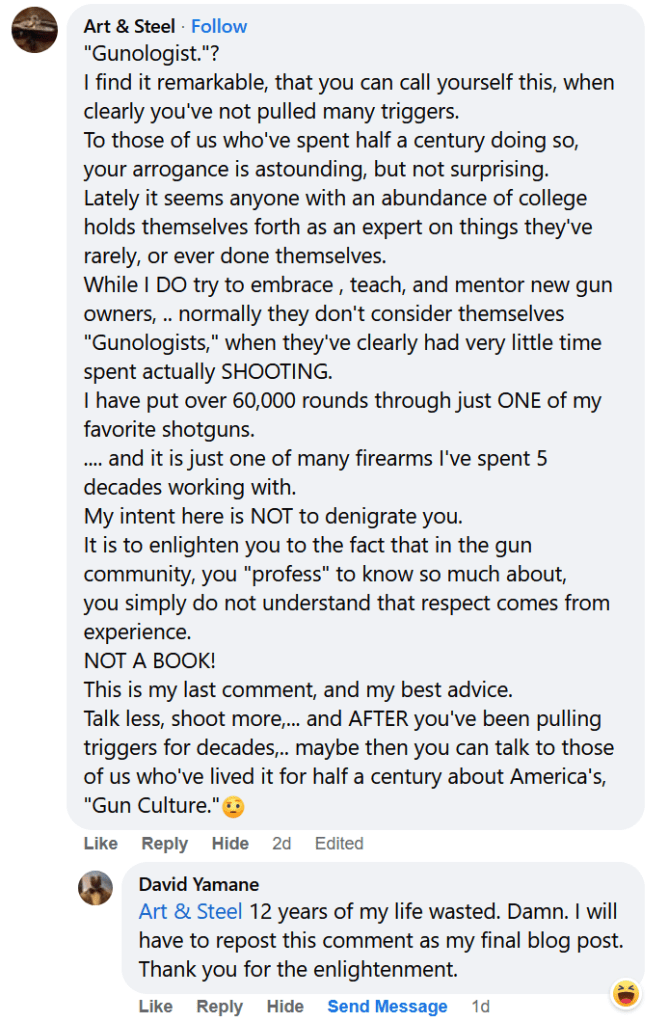Click the Art & Steel mention in reply

[x=190, y=912]
